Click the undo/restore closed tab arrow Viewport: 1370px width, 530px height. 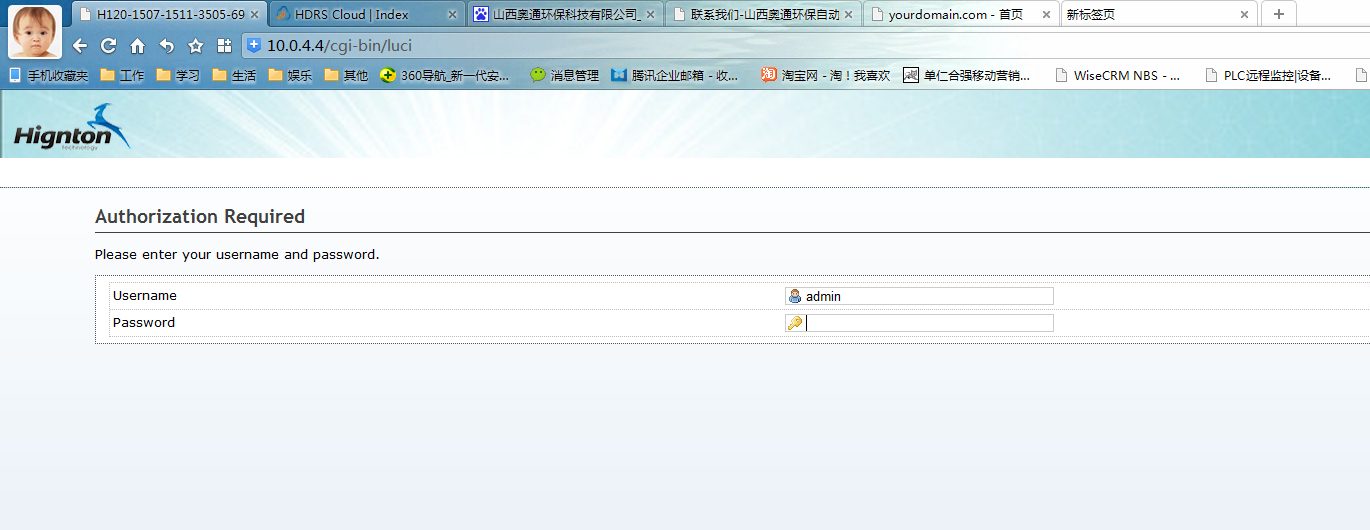(166, 46)
